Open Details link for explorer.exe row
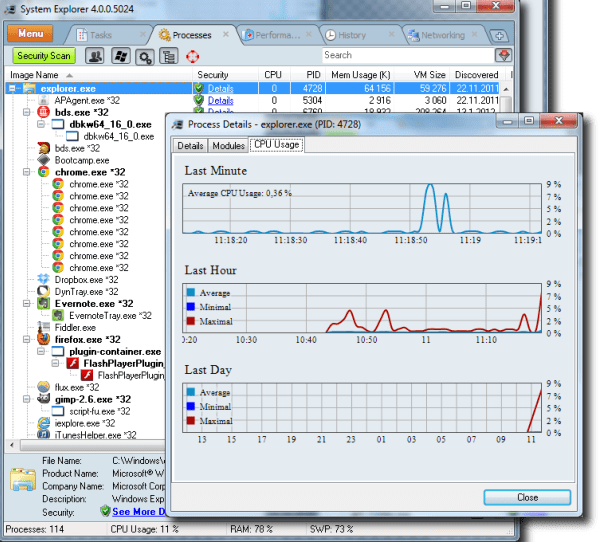Image resolution: width=600 pixels, height=542 pixels. pos(220,88)
